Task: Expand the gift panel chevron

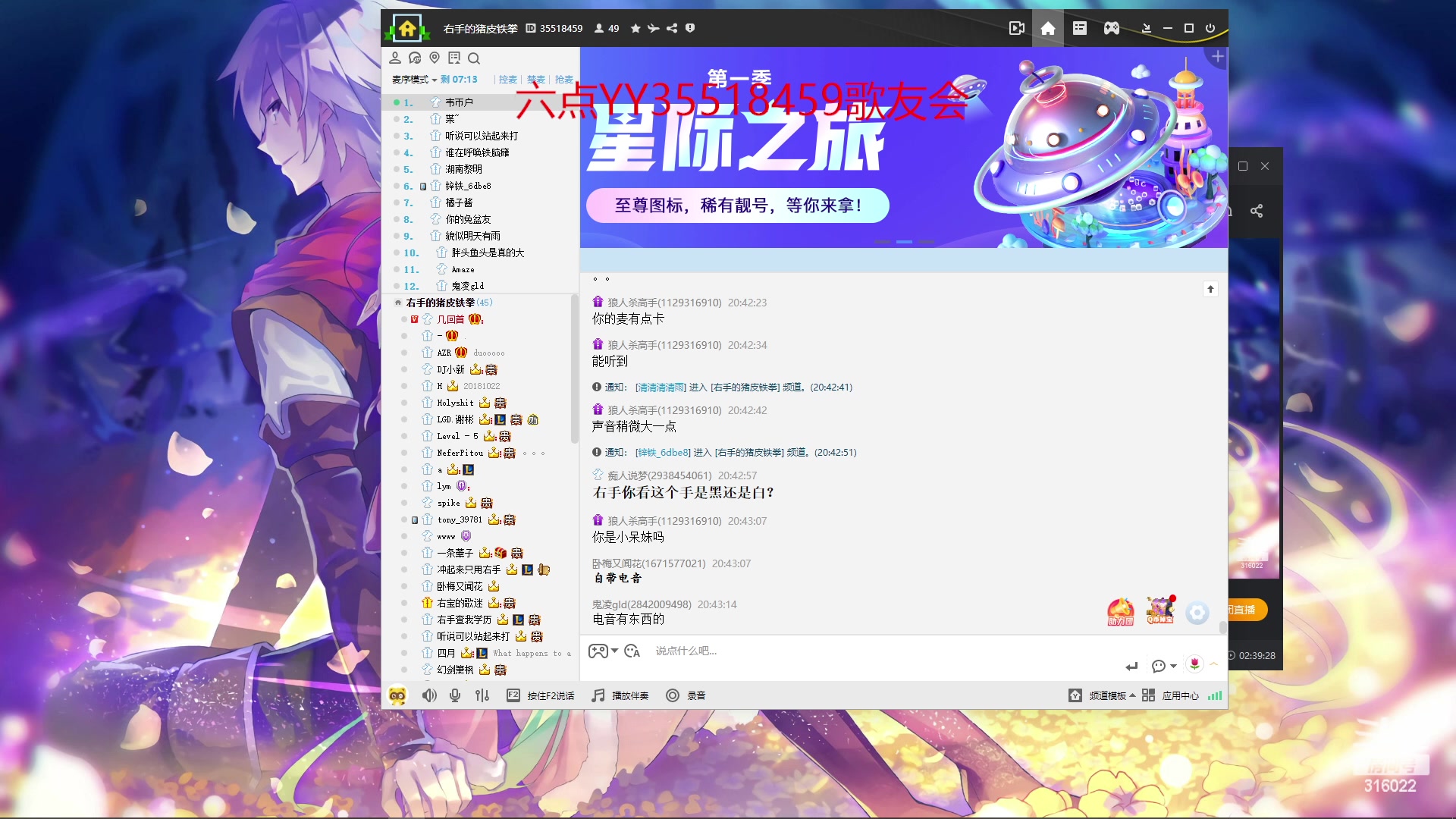Action: point(1214,664)
